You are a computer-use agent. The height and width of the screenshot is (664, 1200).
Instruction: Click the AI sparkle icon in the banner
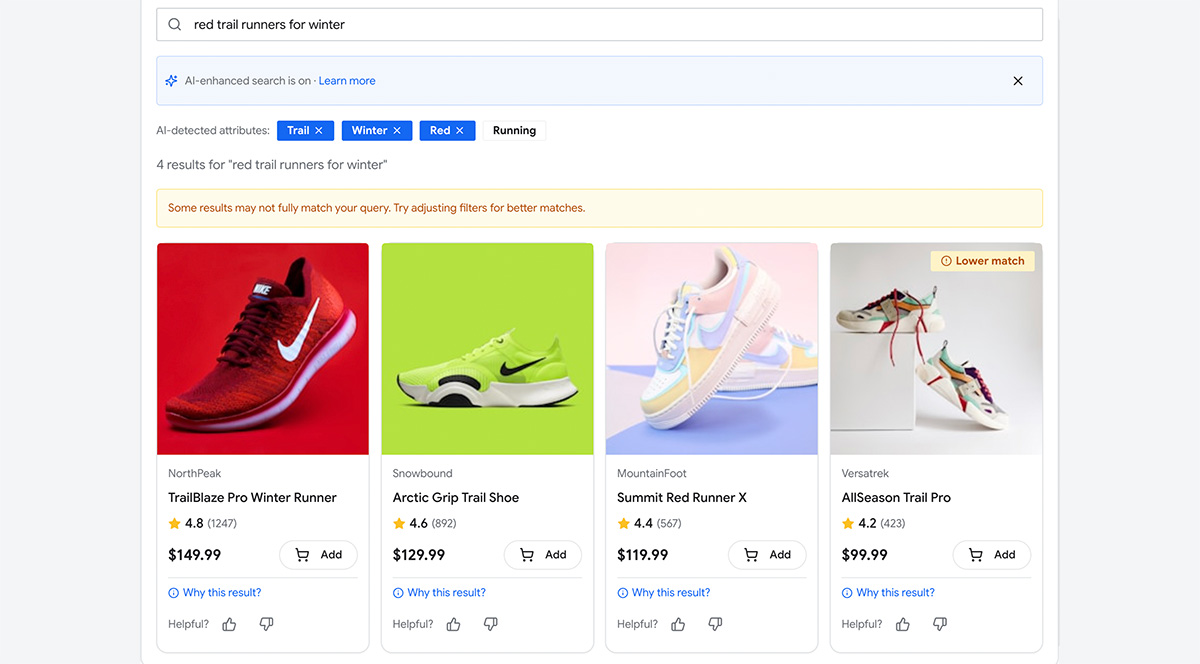[172, 80]
